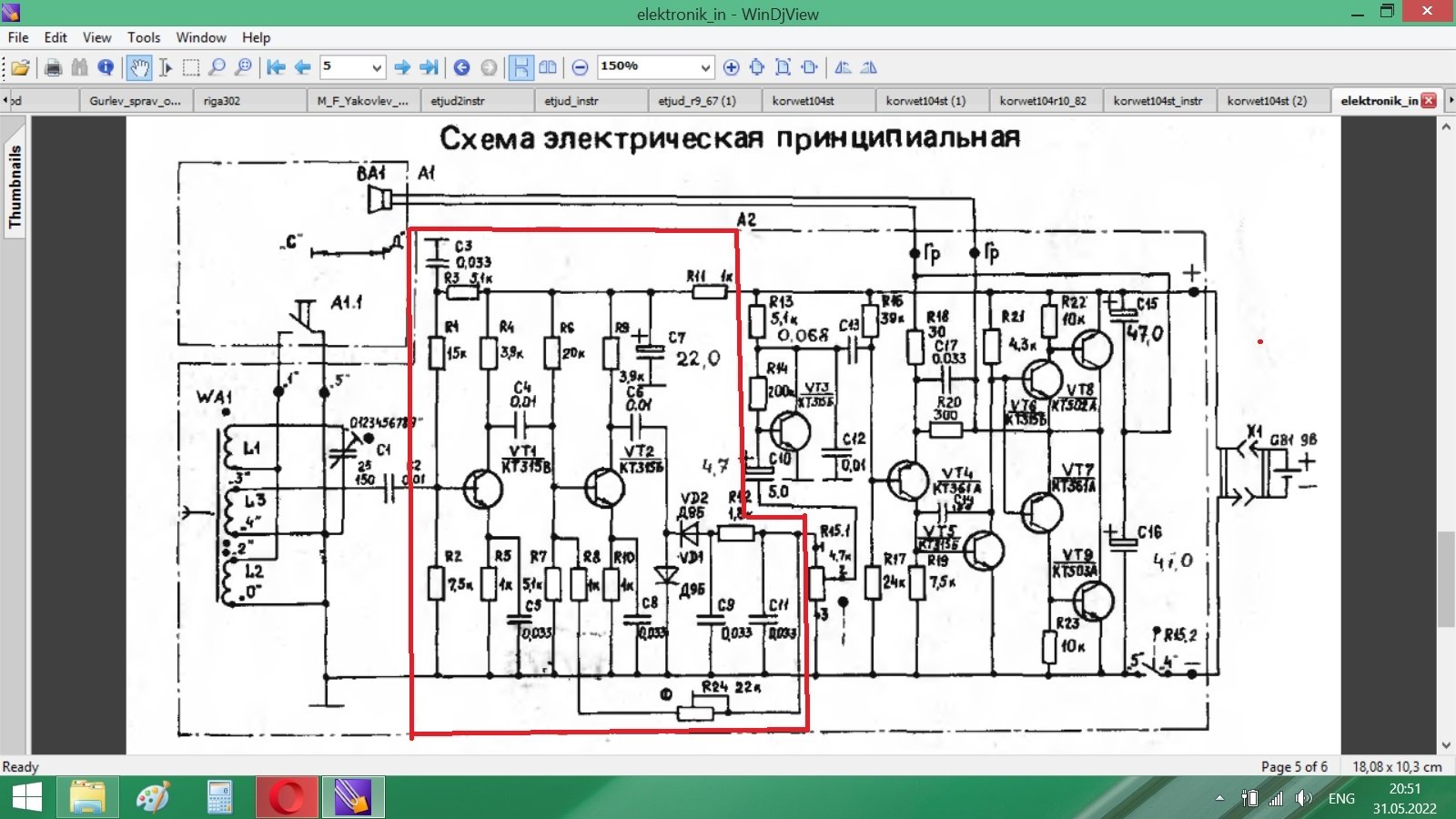Screen dimensions: 1456x819
Task: Go to the next page arrow
Action: click(402, 67)
